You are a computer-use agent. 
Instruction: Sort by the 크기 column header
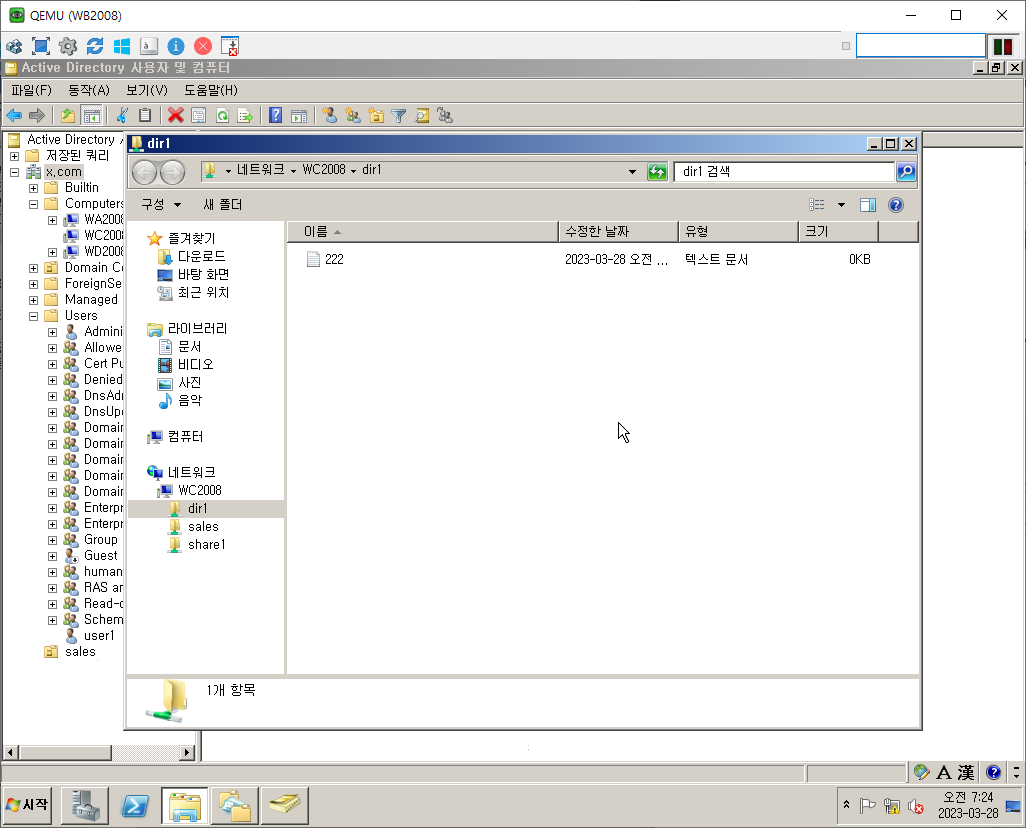(838, 231)
